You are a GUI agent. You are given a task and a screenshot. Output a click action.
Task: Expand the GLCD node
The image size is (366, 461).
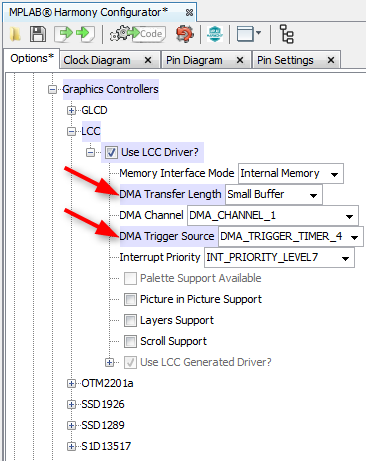[x=71, y=111]
